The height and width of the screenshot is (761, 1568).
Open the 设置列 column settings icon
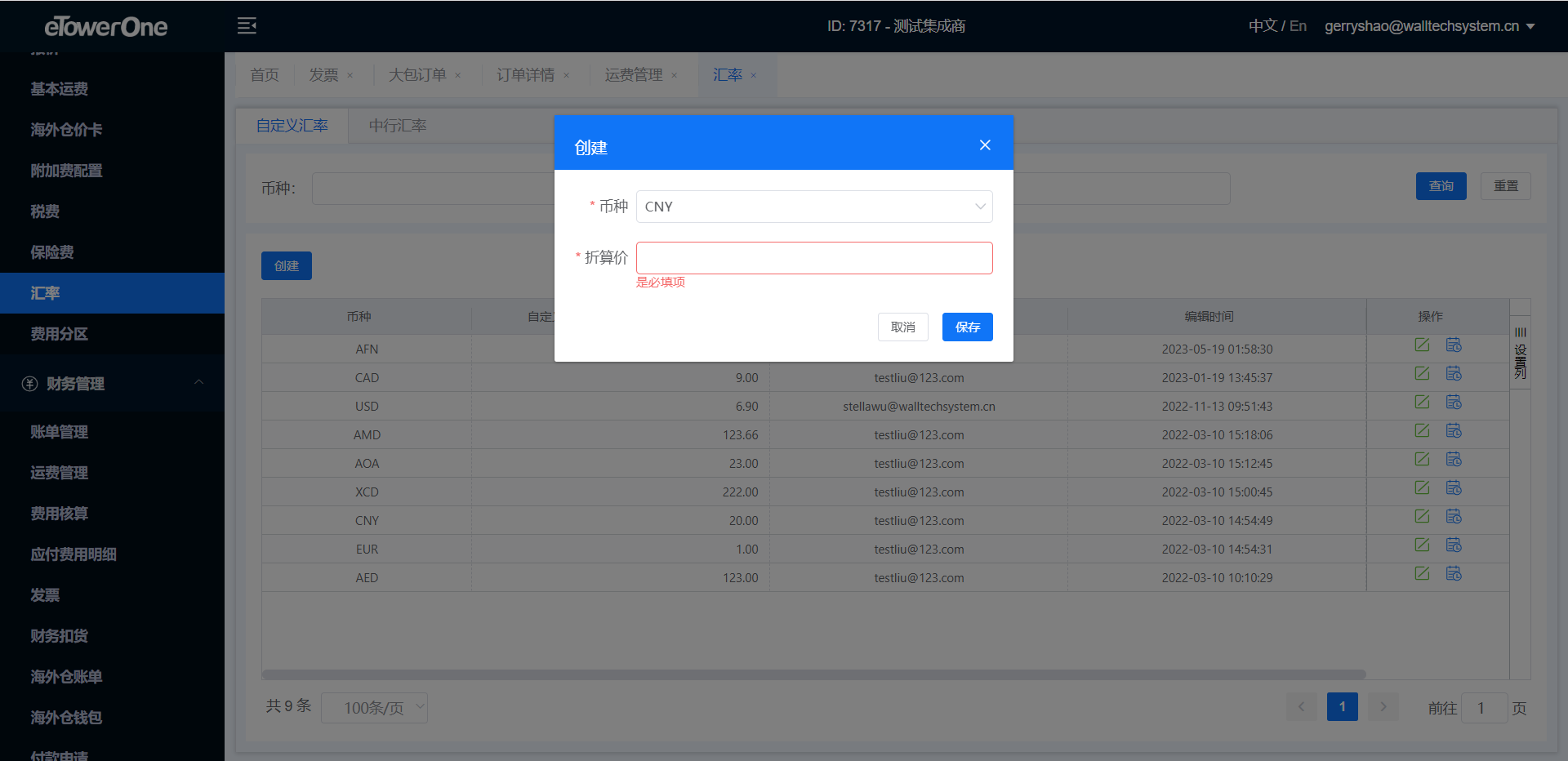(1520, 353)
